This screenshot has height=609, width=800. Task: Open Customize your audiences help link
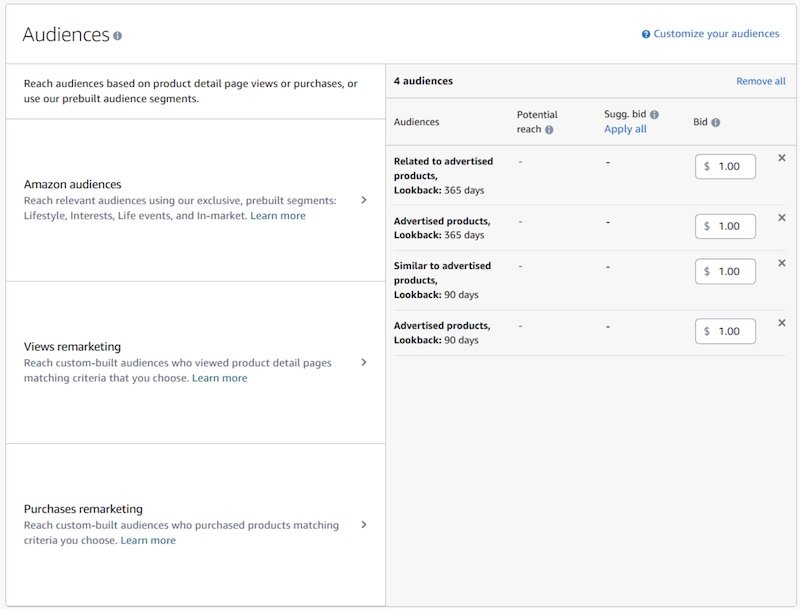[x=716, y=34]
